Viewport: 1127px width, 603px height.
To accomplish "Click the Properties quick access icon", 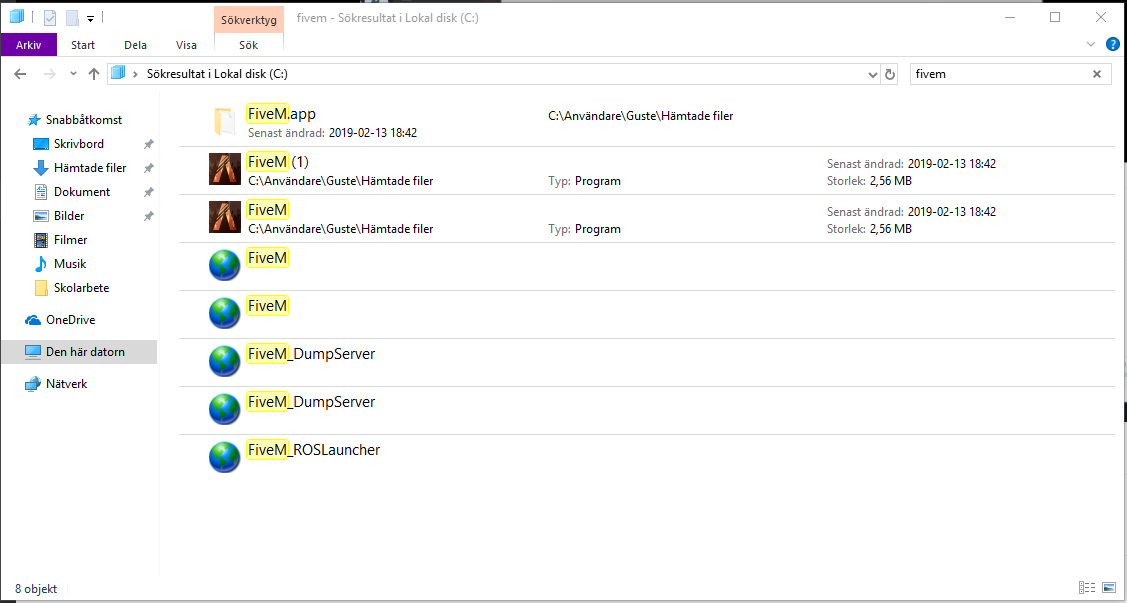I will pyautogui.click(x=50, y=18).
